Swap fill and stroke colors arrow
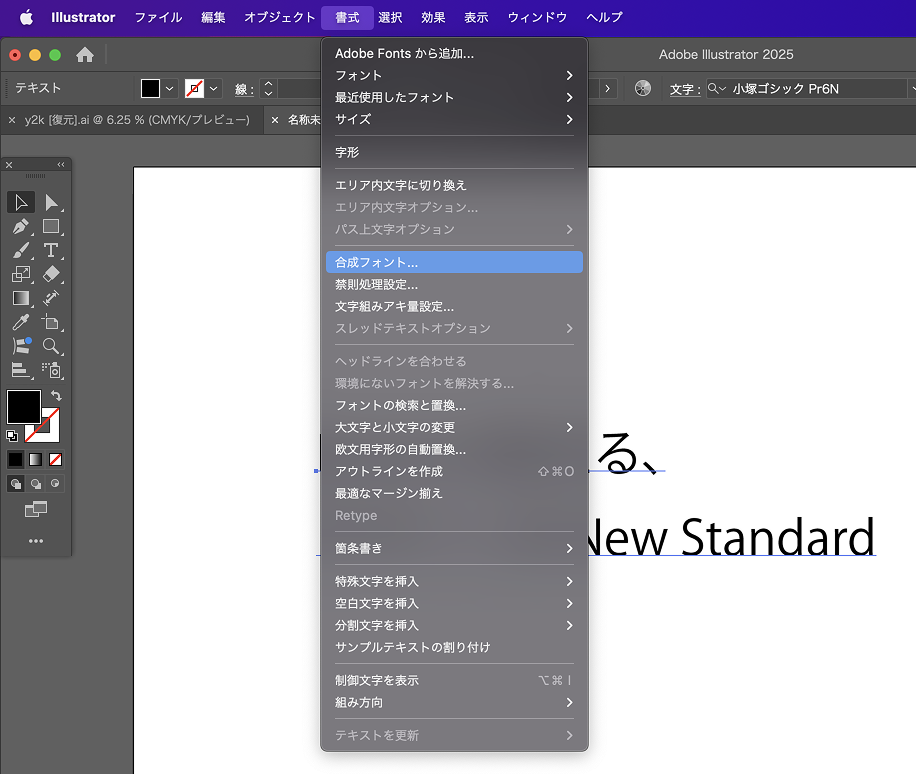This screenshot has height=774, width=916. coord(56,395)
